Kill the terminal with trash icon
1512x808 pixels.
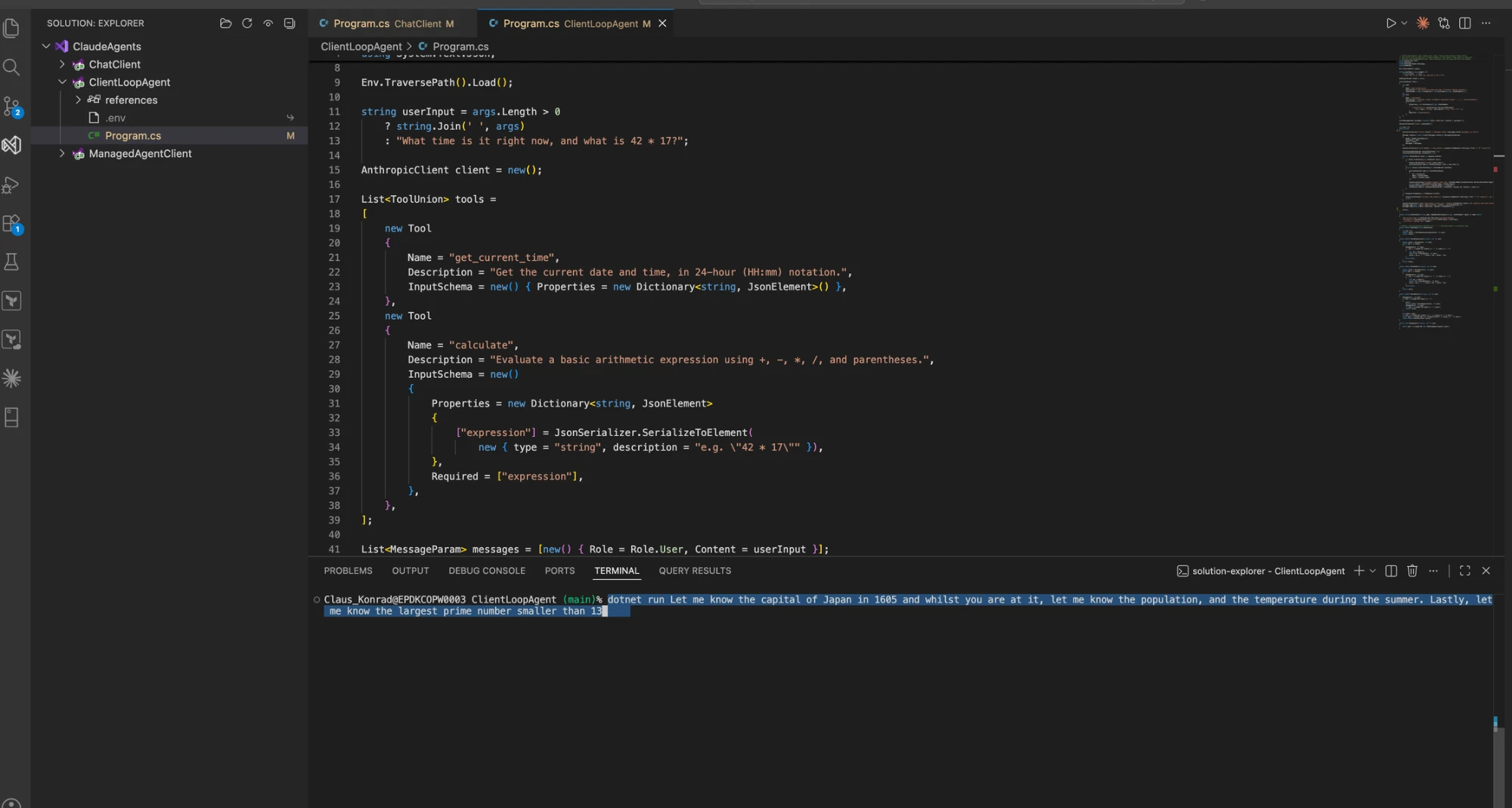pyautogui.click(x=1412, y=571)
